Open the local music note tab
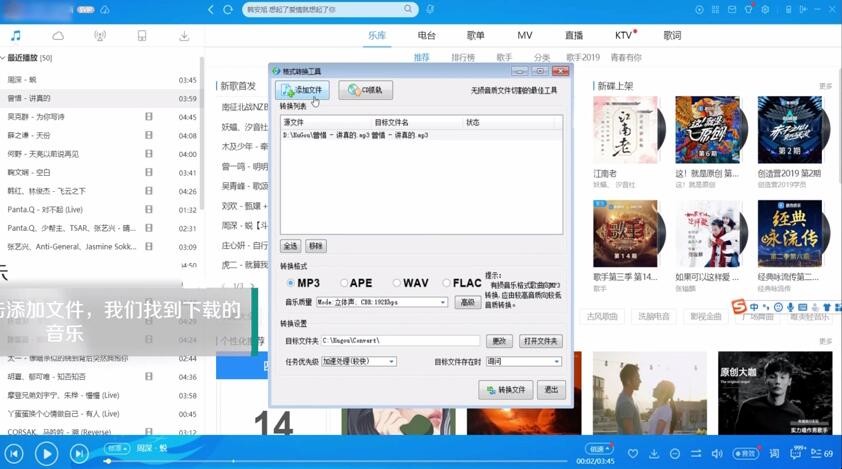842x469 pixels. (x=16, y=35)
